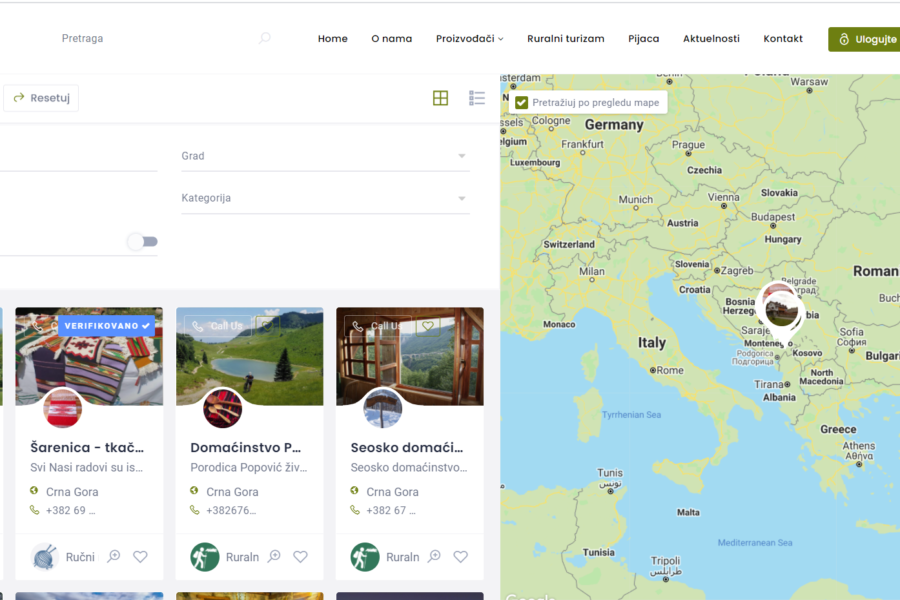The image size is (900, 600).
Task: Click Crna Gora on Domaćinstvo card
Action: click(x=232, y=491)
